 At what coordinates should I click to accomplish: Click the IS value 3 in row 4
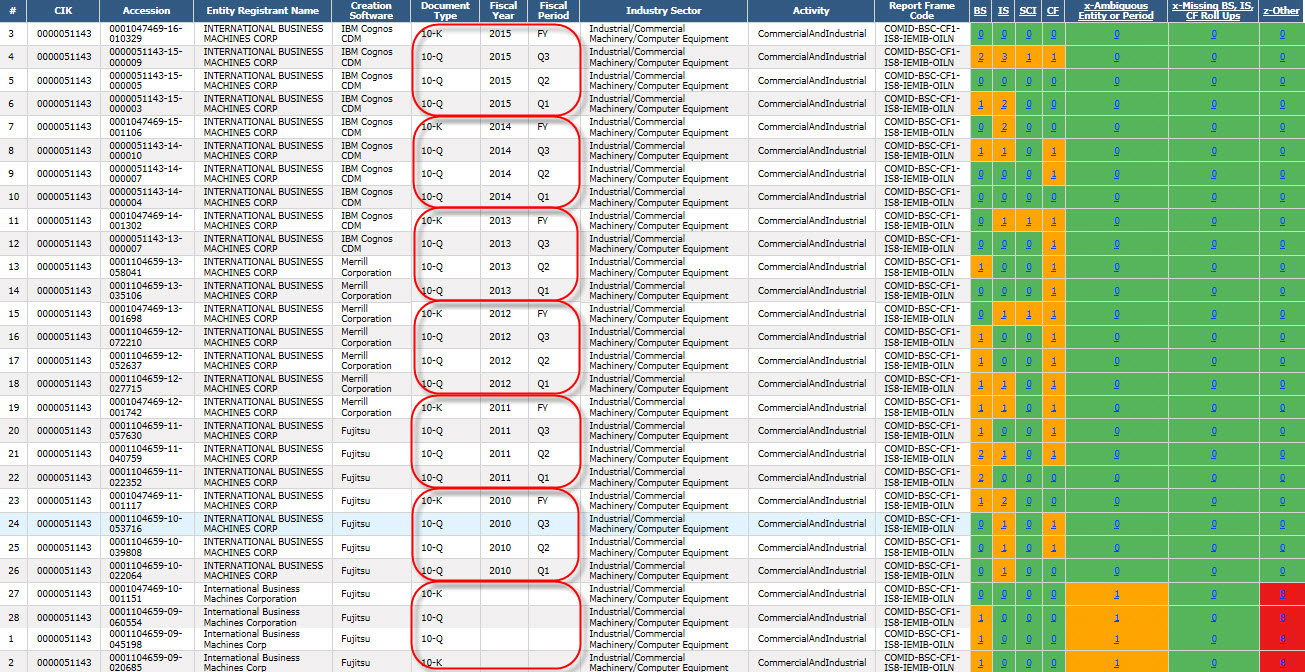pyautogui.click(x=1003, y=57)
